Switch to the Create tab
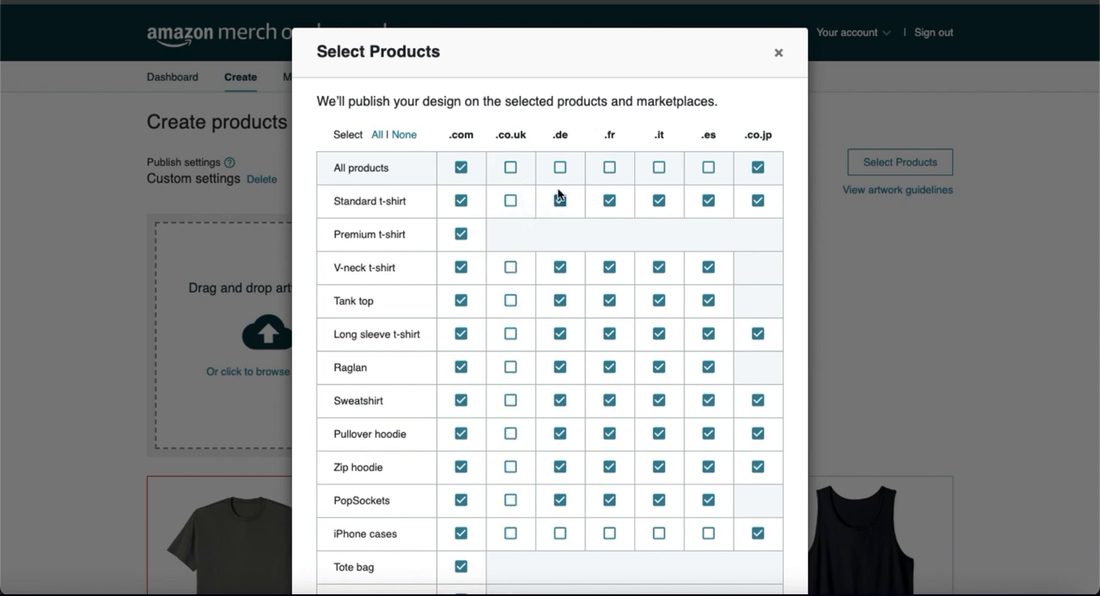 [x=241, y=77]
